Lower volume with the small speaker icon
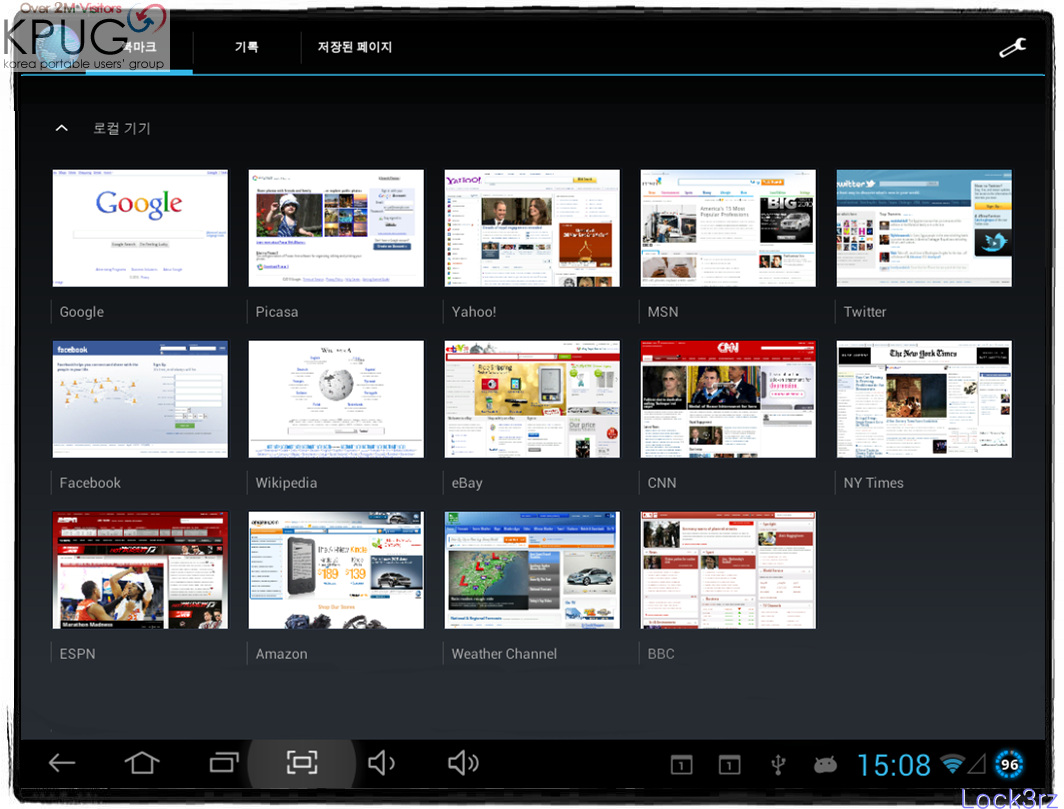Image resolution: width=1064 pixels, height=809 pixels. (381, 763)
